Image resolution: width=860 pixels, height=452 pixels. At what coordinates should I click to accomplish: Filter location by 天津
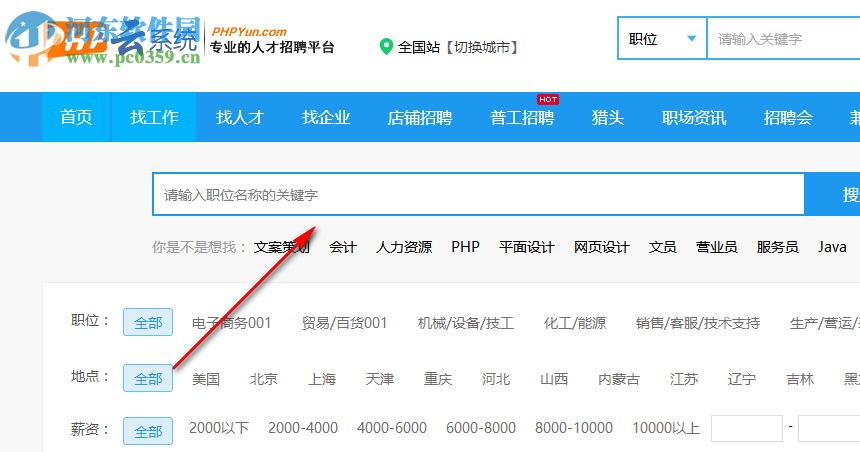(x=380, y=379)
